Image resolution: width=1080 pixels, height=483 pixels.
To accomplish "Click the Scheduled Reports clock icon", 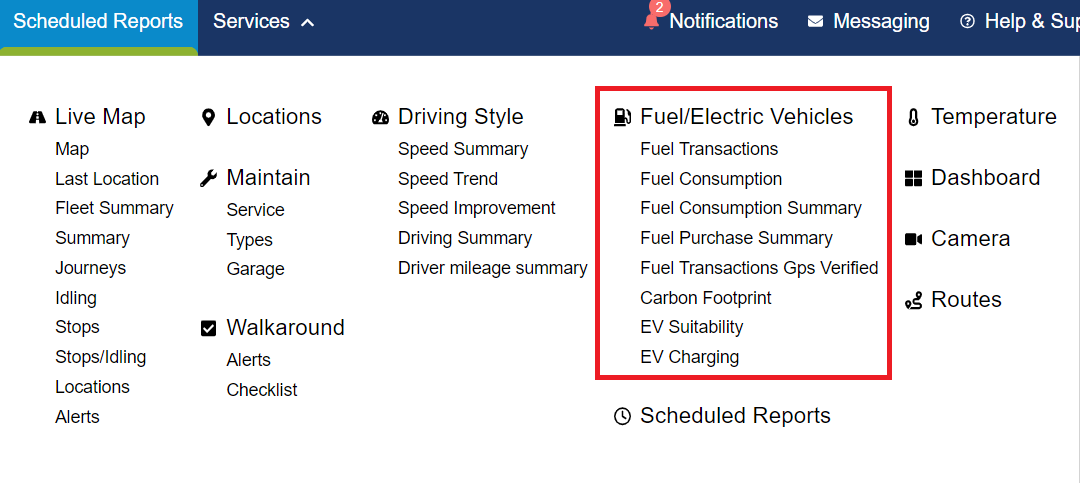I will point(622,416).
